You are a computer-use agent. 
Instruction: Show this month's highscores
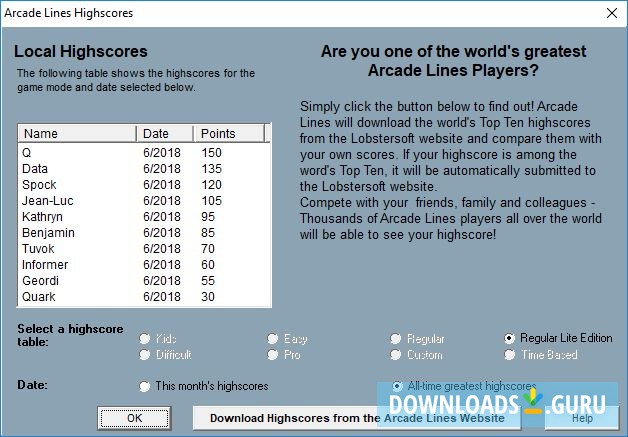[145, 386]
